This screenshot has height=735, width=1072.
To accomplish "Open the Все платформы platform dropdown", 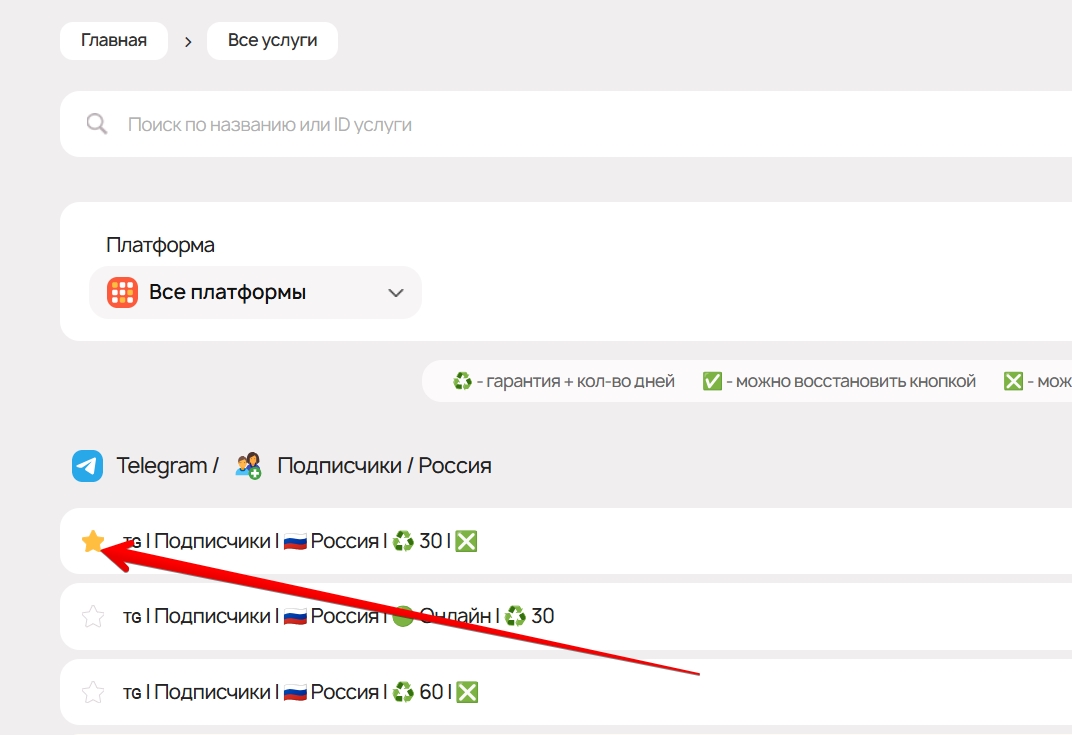I will pos(255,293).
